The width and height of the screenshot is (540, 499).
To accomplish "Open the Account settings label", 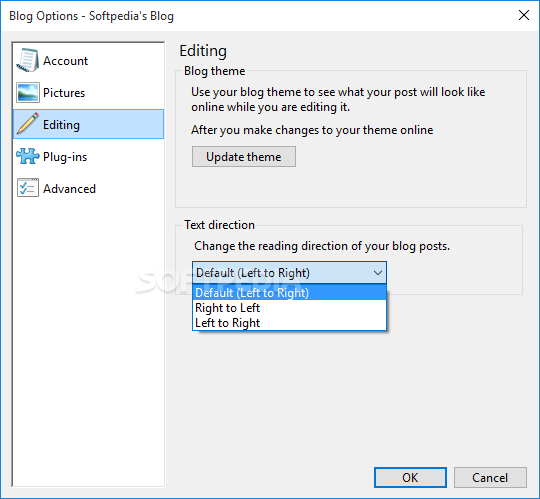I will pyautogui.click(x=65, y=61).
